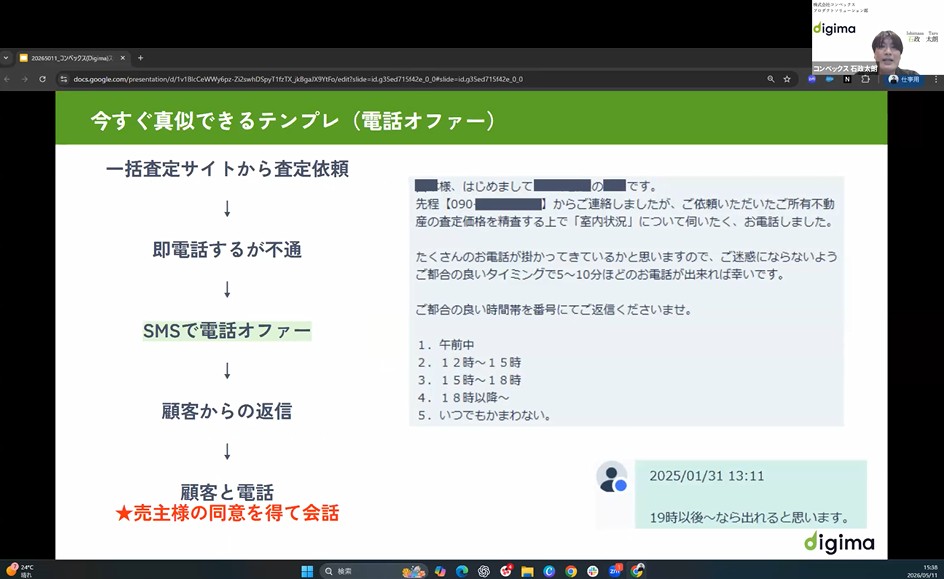
Task: Launch Microsoft Edge from the taskbar
Action: click(x=462, y=571)
